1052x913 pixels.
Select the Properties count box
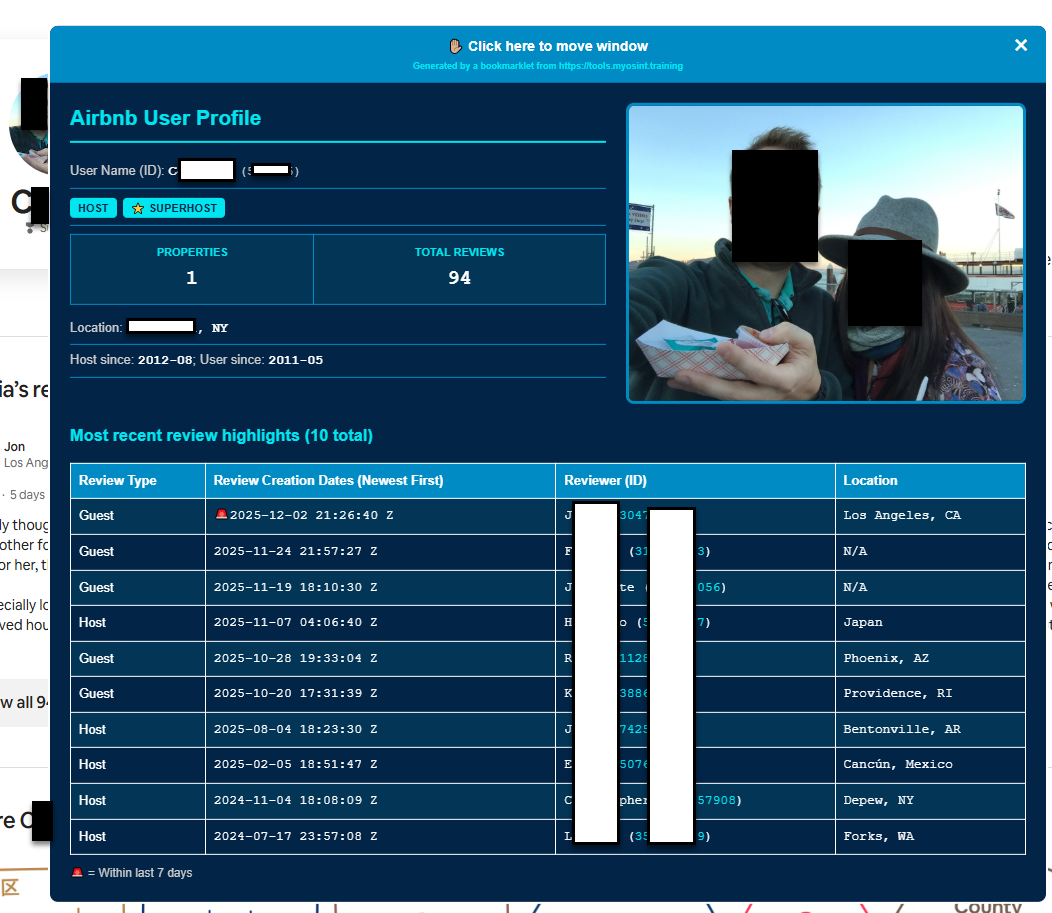[192, 269]
